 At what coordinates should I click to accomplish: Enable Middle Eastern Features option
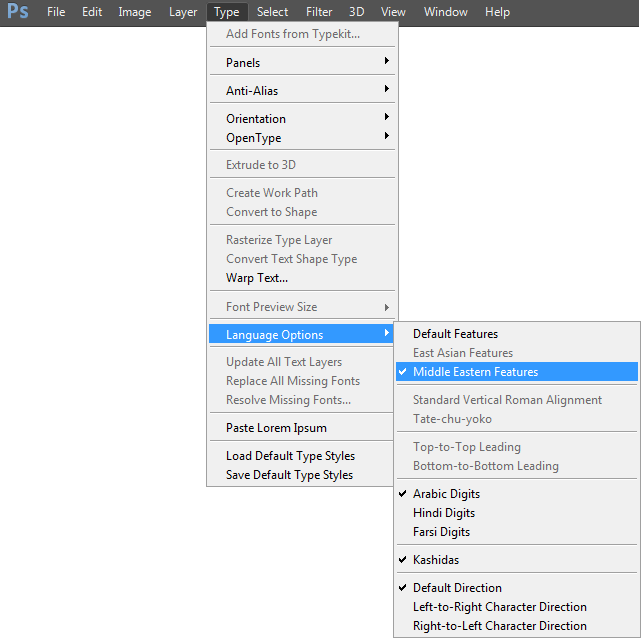pos(475,372)
